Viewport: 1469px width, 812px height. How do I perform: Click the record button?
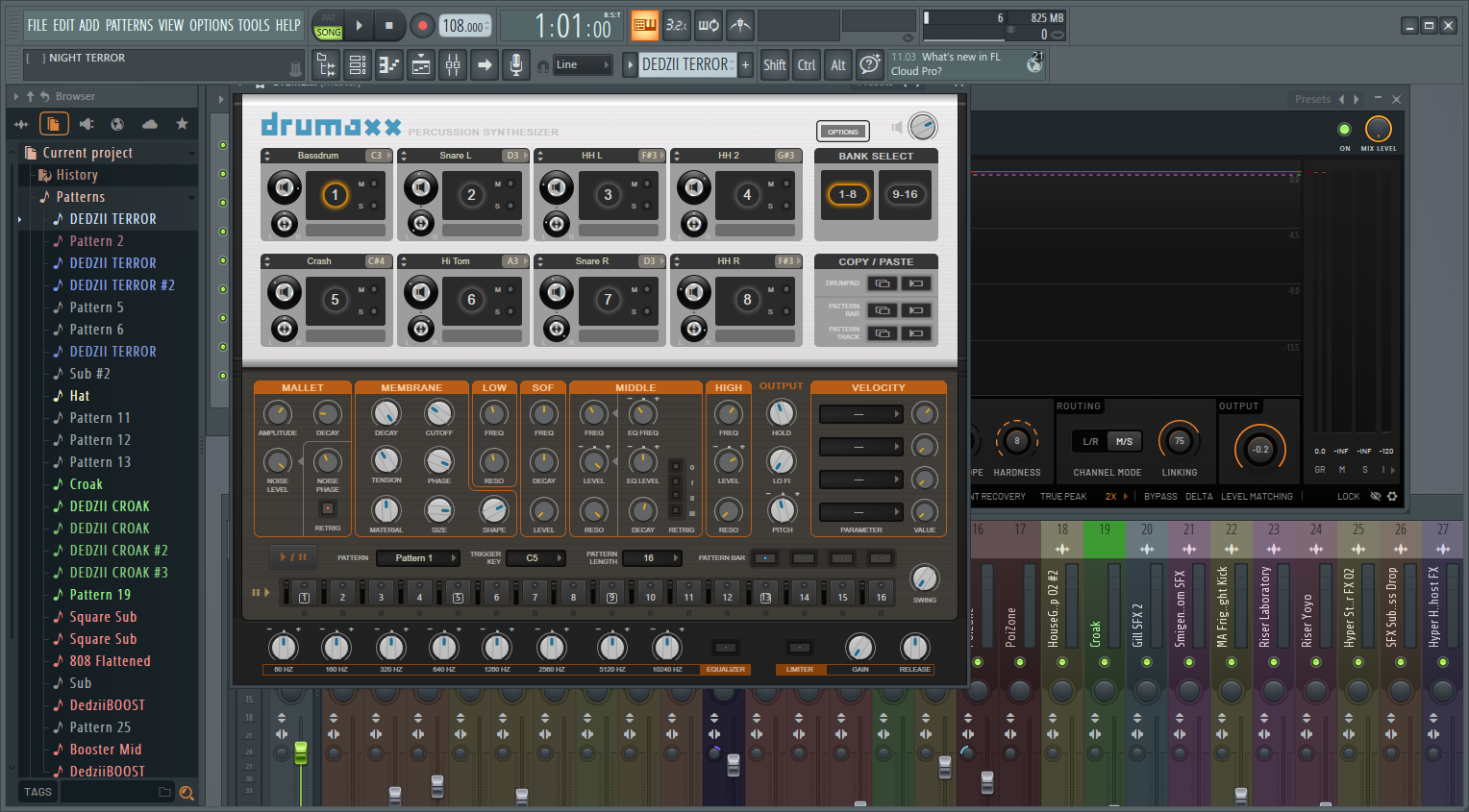[421, 26]
